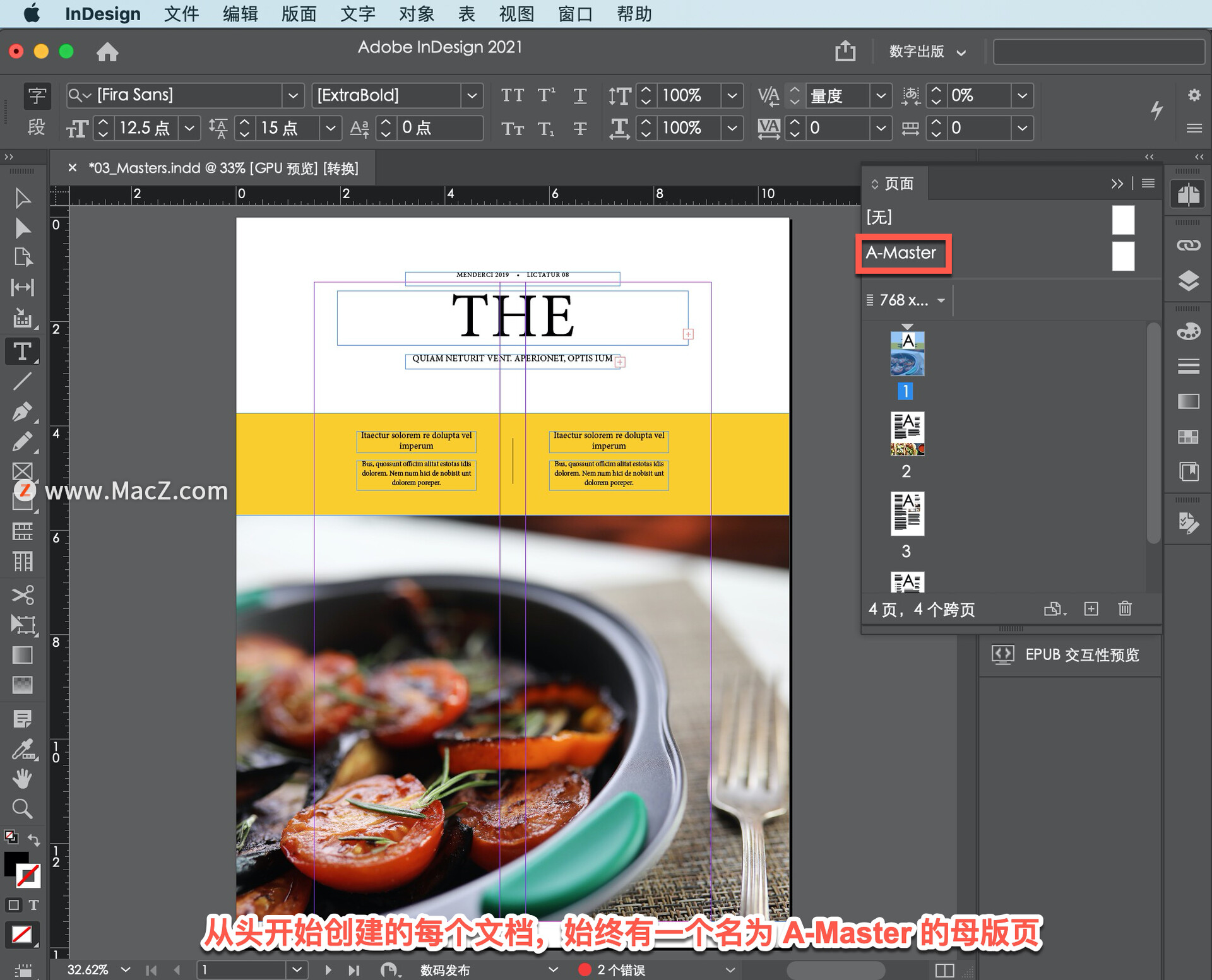
Task: Expand the ExtraBold font style dropdown
Action: click(472, 95)
